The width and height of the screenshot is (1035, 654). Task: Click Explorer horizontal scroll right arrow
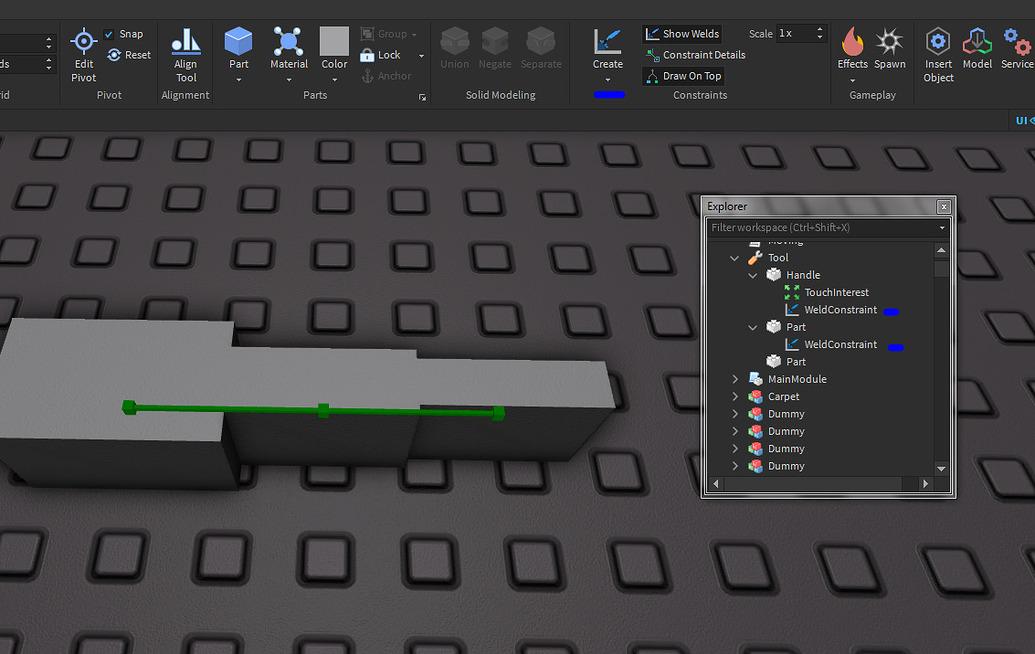925,484
